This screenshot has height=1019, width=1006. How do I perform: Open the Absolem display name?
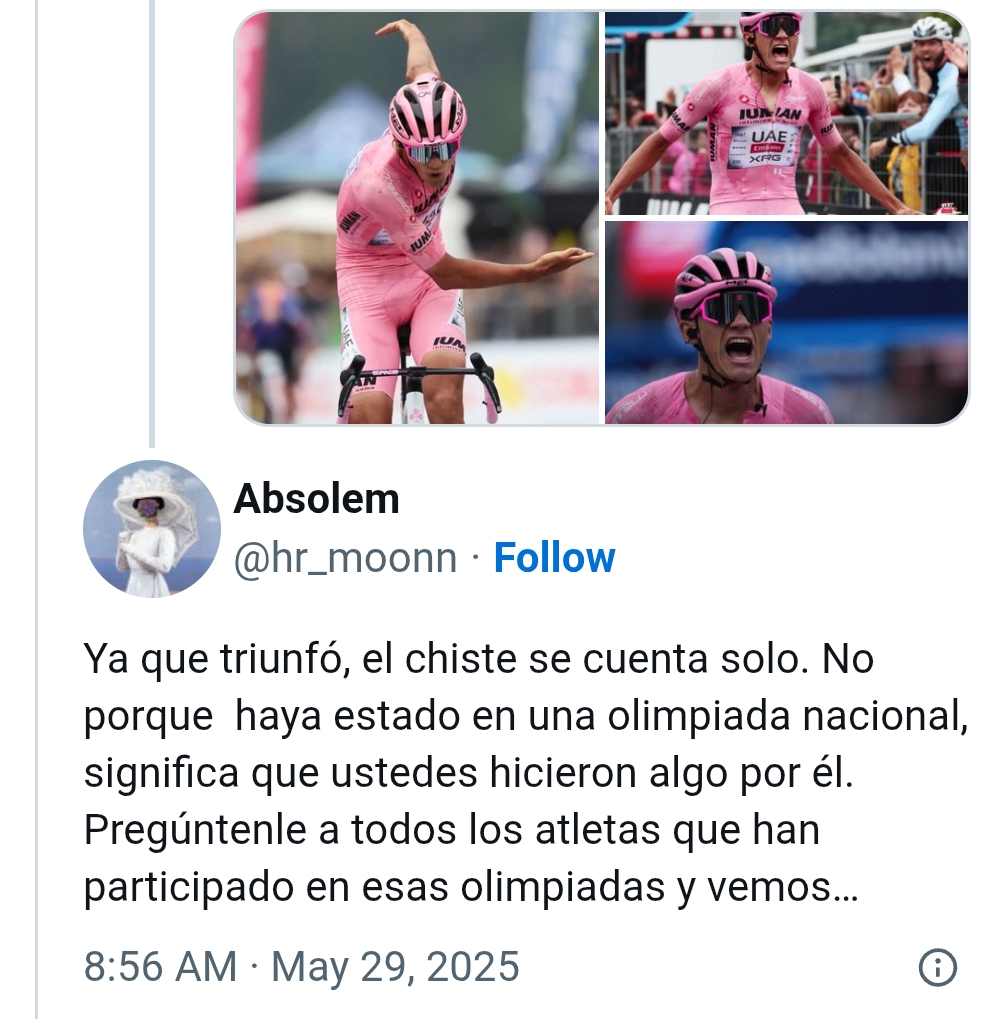[x=316, y=499]
